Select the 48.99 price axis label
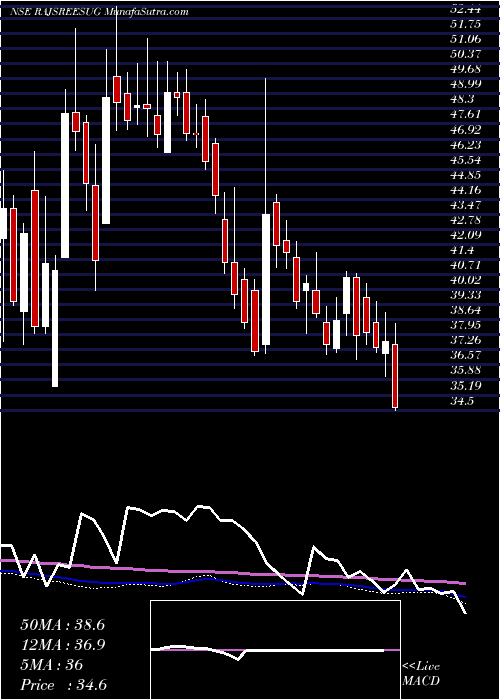This screenshot has height=700, width=500. coord(464,84)
